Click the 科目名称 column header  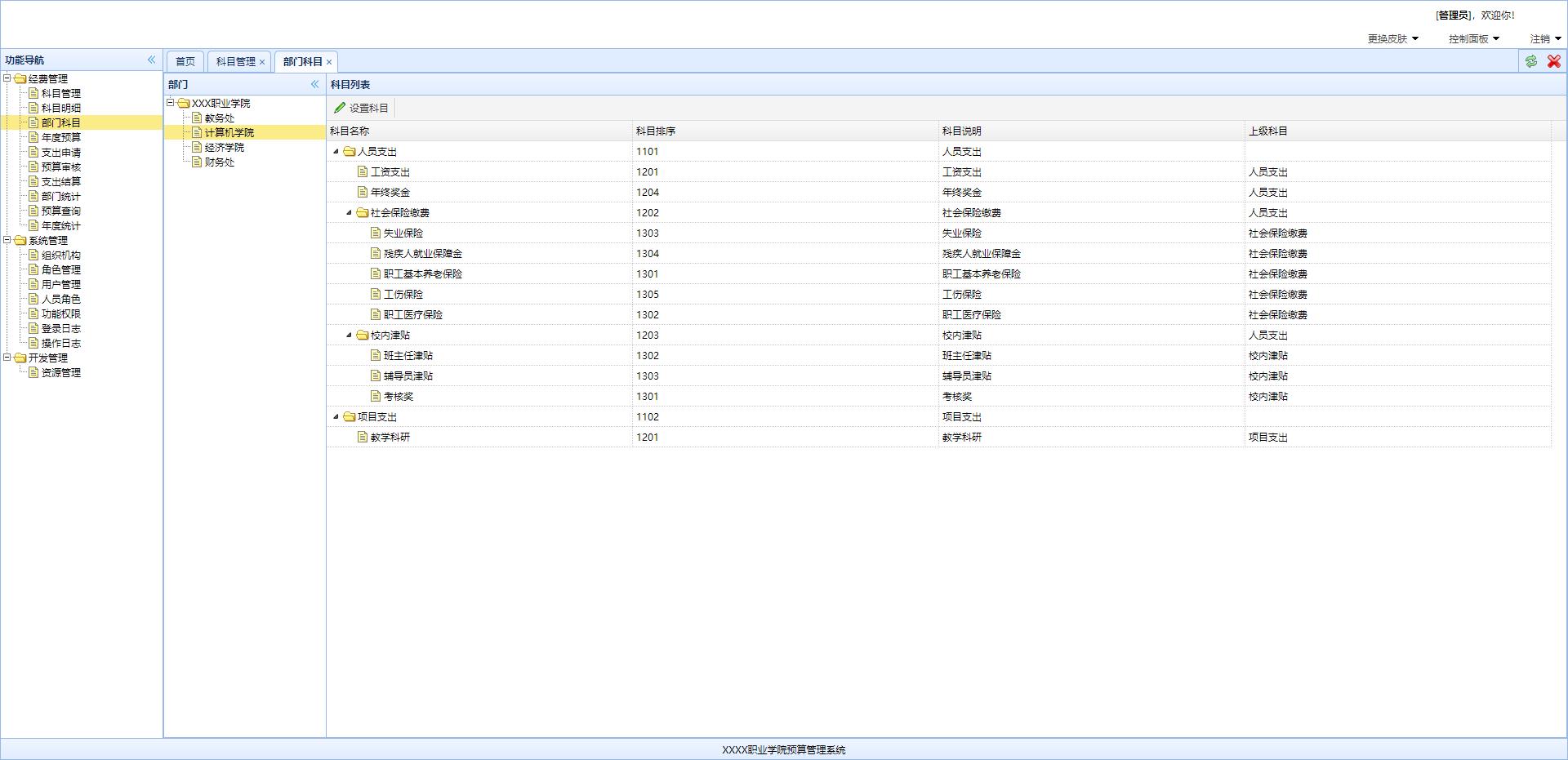479,131
